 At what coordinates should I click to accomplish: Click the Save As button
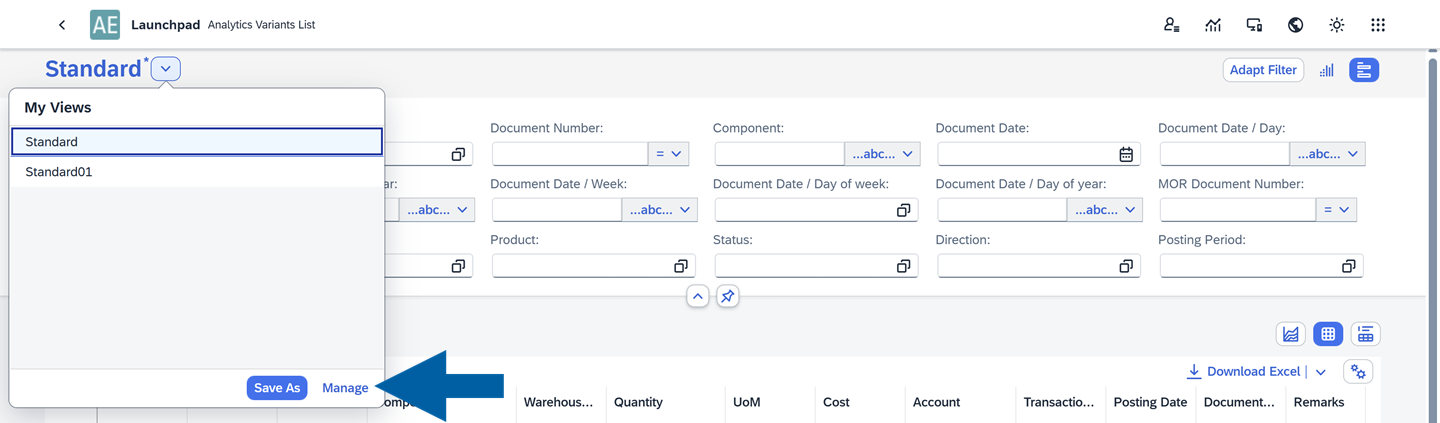pos(277,388)
